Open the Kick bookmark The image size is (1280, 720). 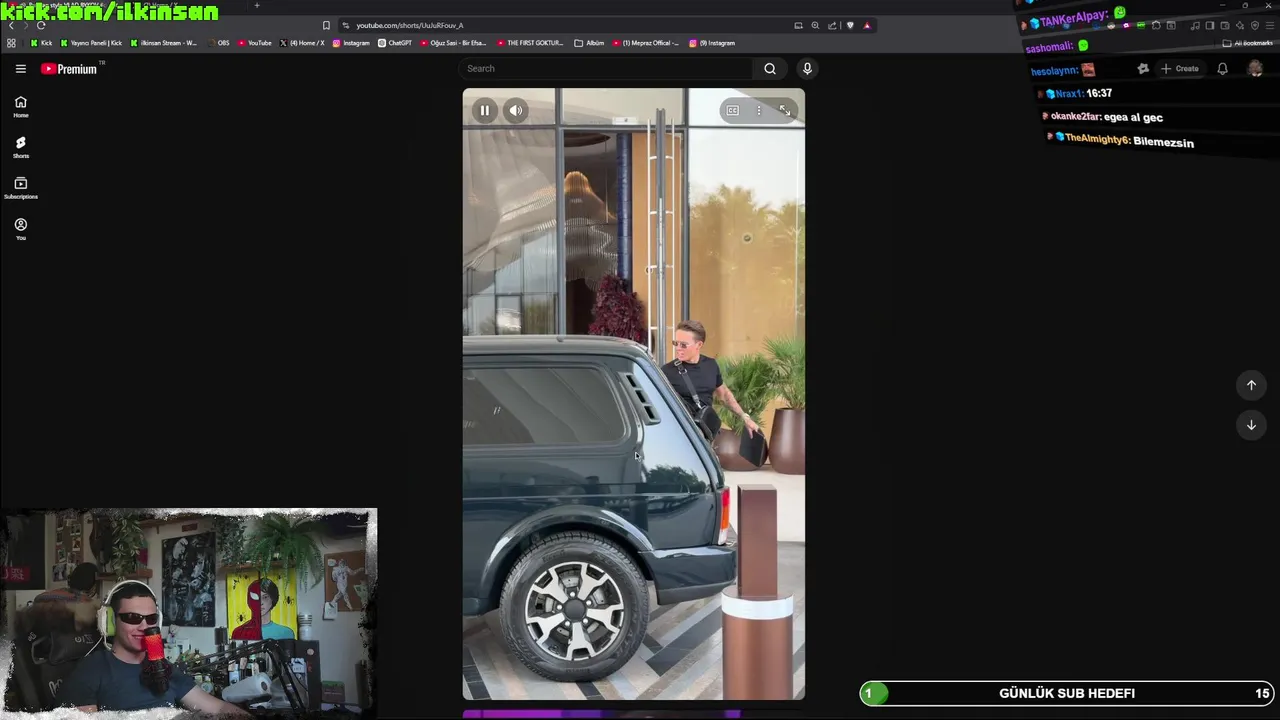41,43
